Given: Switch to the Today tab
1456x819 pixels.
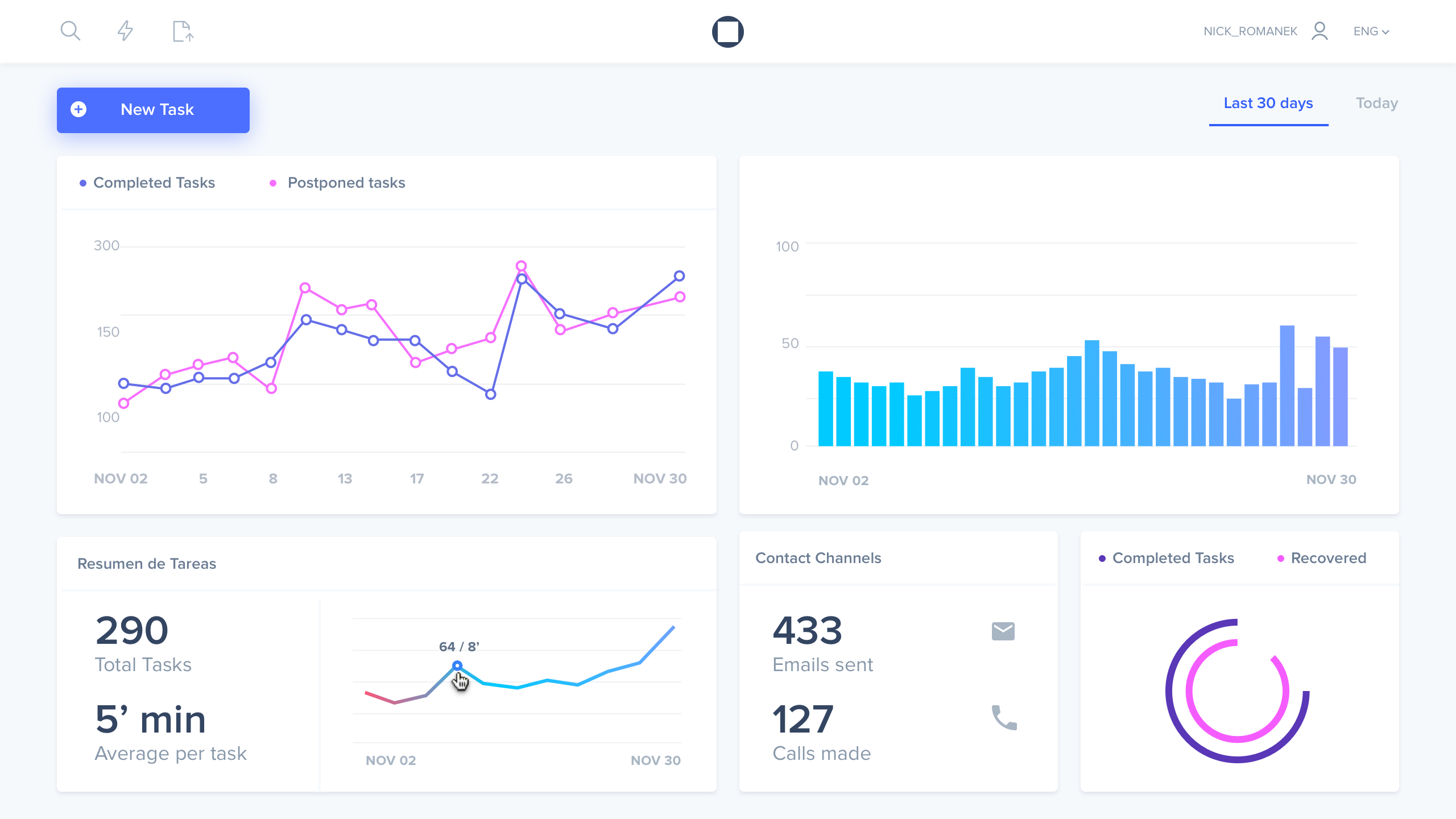Looking at the screenshot, I should click(1376, 104).
